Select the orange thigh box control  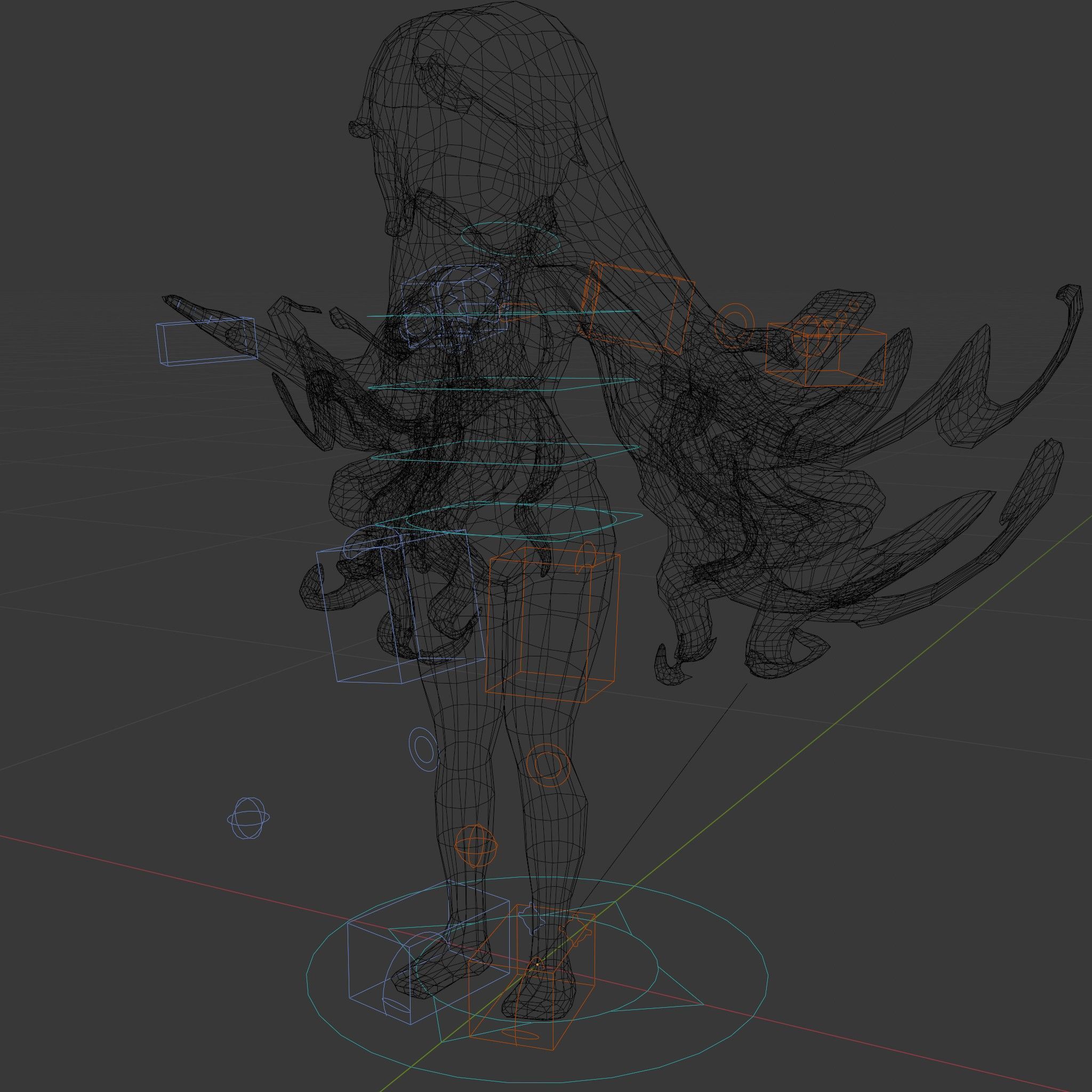coord(552,625)
